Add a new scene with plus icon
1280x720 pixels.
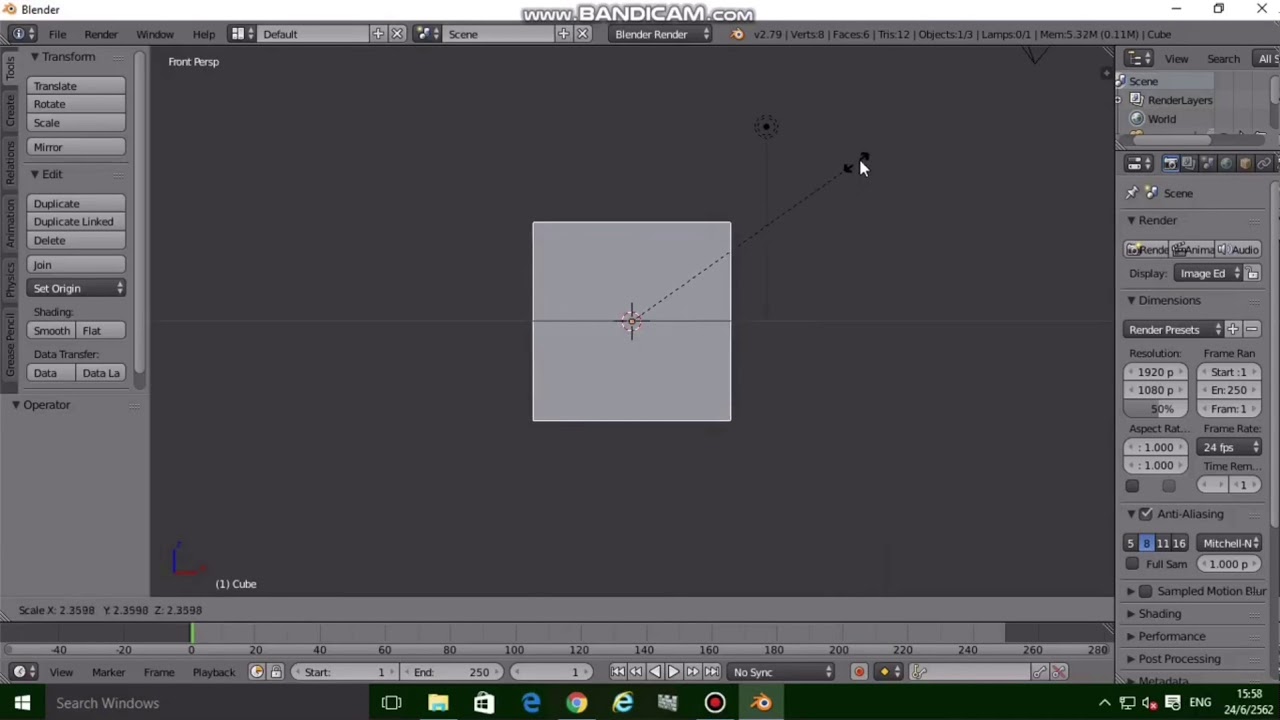(563, 34)
